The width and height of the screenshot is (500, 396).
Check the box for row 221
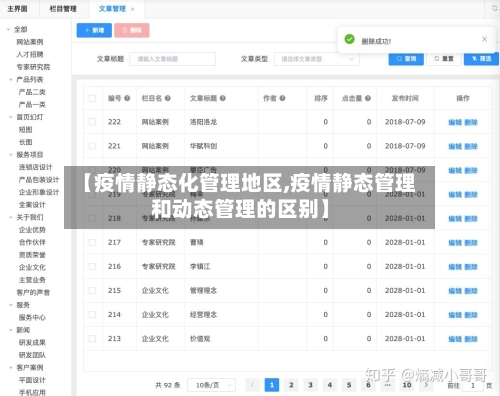(x=92, y=146)
